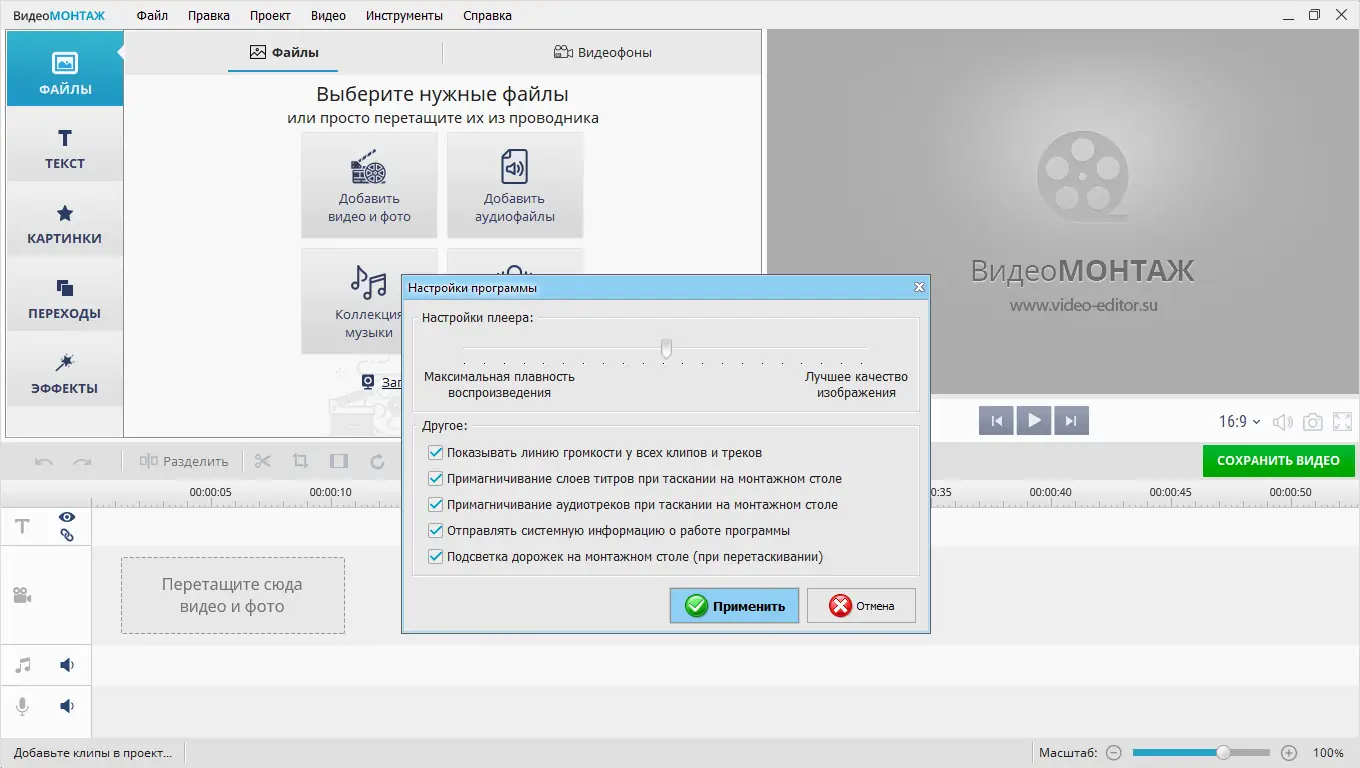Open the Инструменты menu
The image size is (1360, 768).
[x=404, y=15]
